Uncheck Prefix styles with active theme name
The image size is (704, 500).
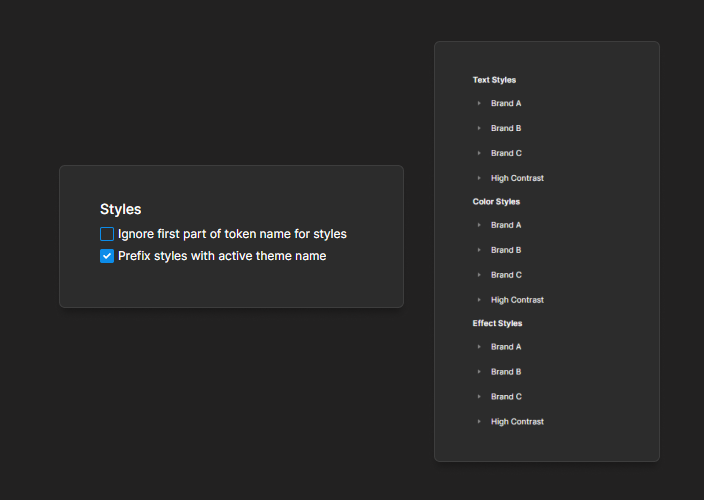tap(107, 256)
